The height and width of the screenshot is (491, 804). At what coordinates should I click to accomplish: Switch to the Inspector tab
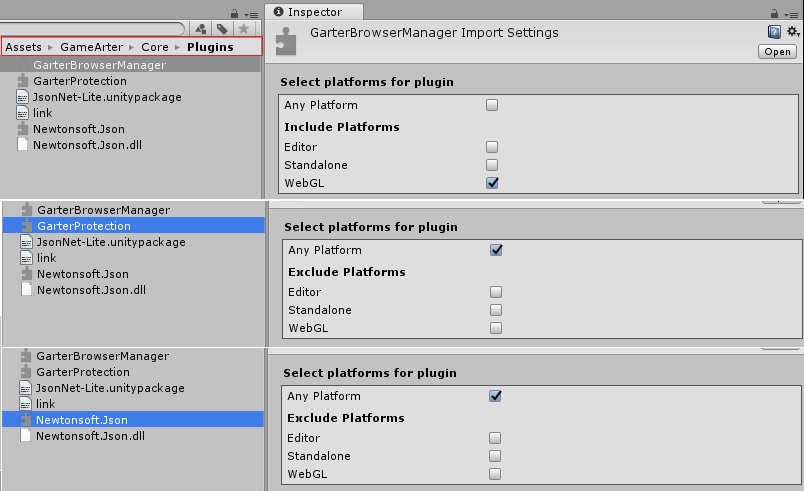308,12
